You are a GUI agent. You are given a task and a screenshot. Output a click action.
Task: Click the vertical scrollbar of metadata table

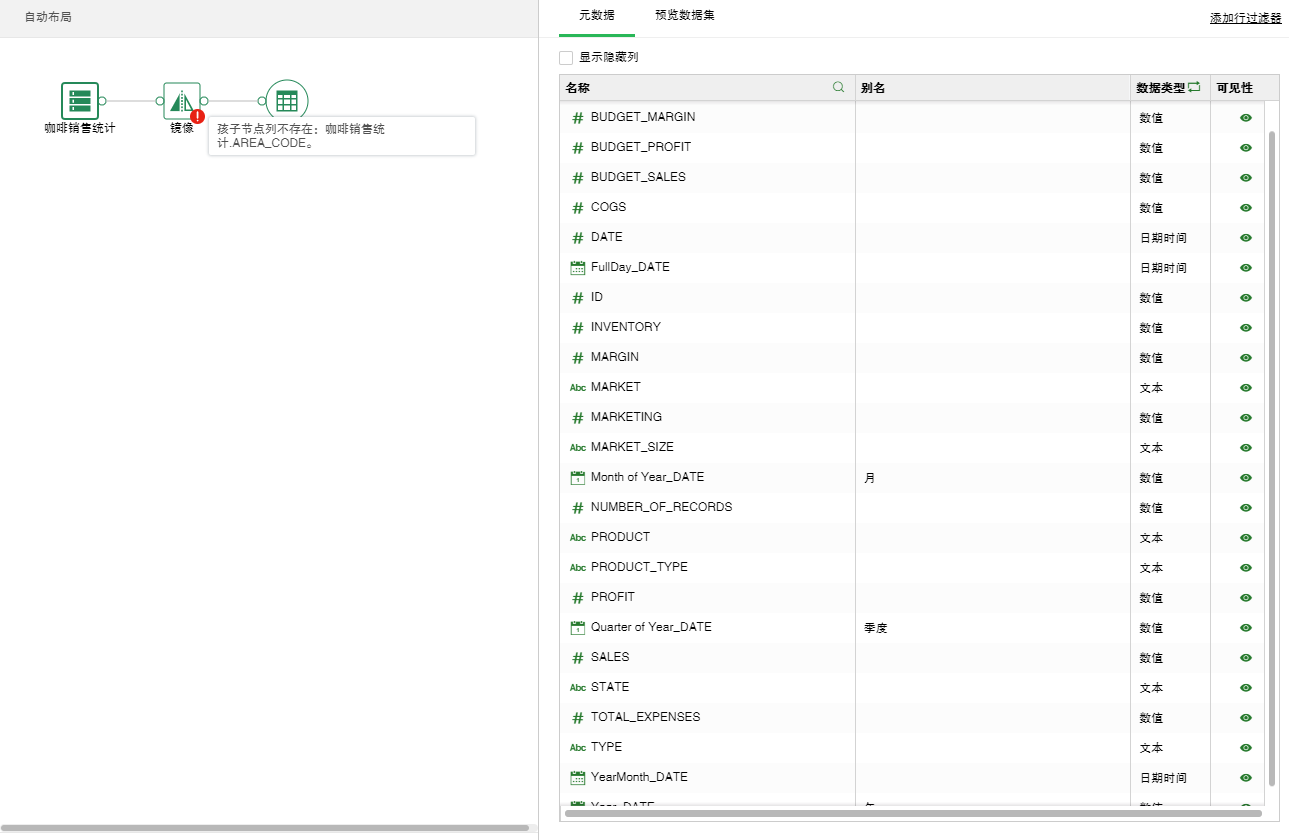1272,450
